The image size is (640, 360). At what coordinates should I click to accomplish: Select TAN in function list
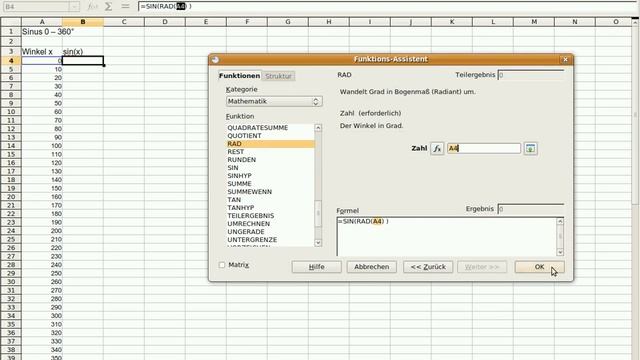coord(270,200)
